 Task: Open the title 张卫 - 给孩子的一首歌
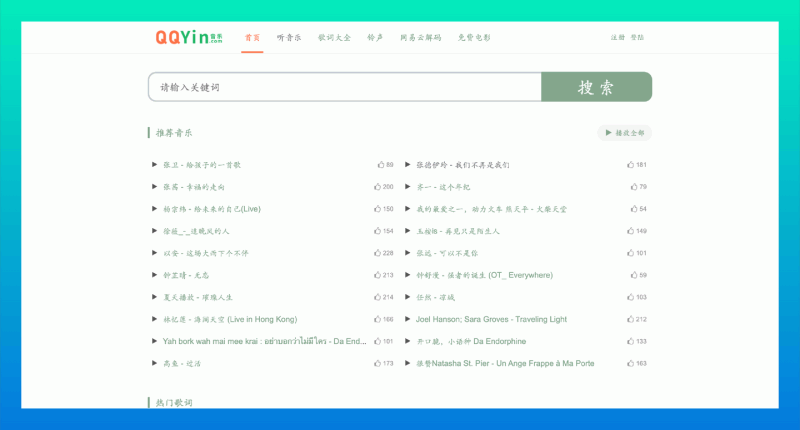(x=202, y=164)
